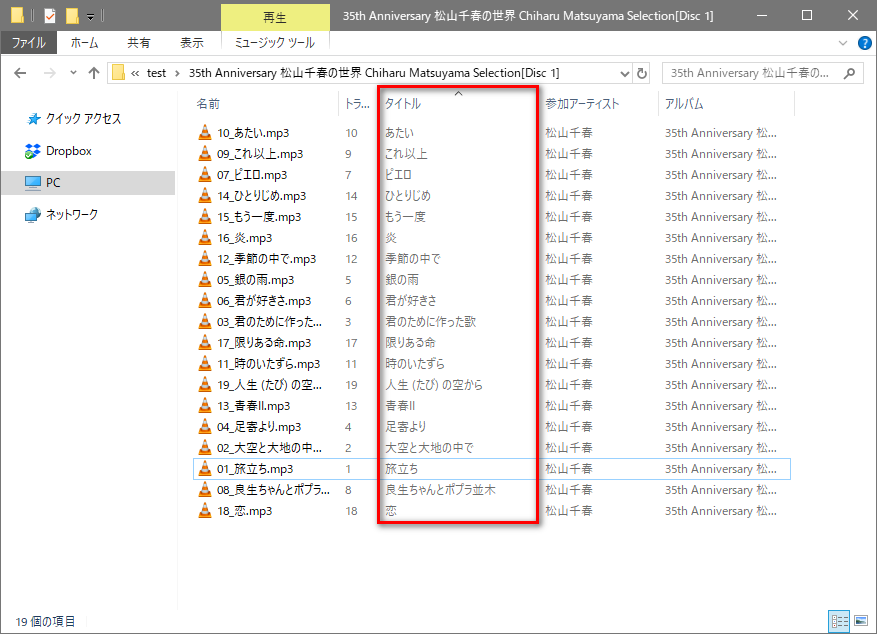The width and height of the screenshot is (877, 634).
Task: Refresh the current folder view
Action: click(641, 73)
